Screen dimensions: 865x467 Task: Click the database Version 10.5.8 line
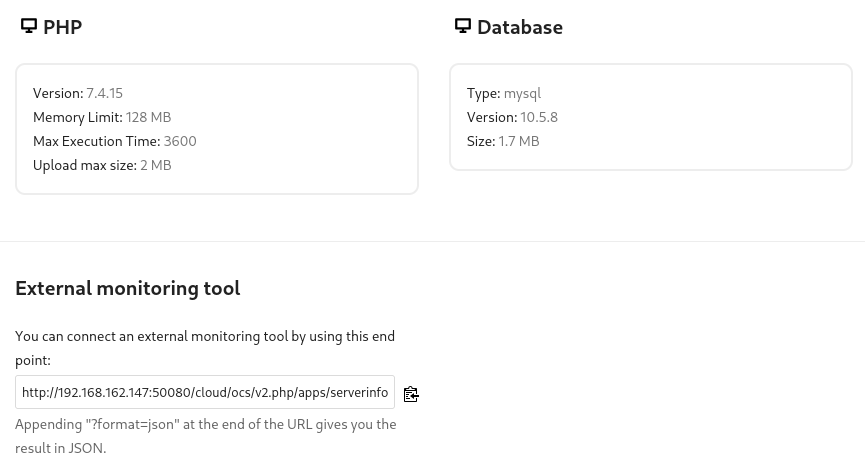(x=512, y=117)
